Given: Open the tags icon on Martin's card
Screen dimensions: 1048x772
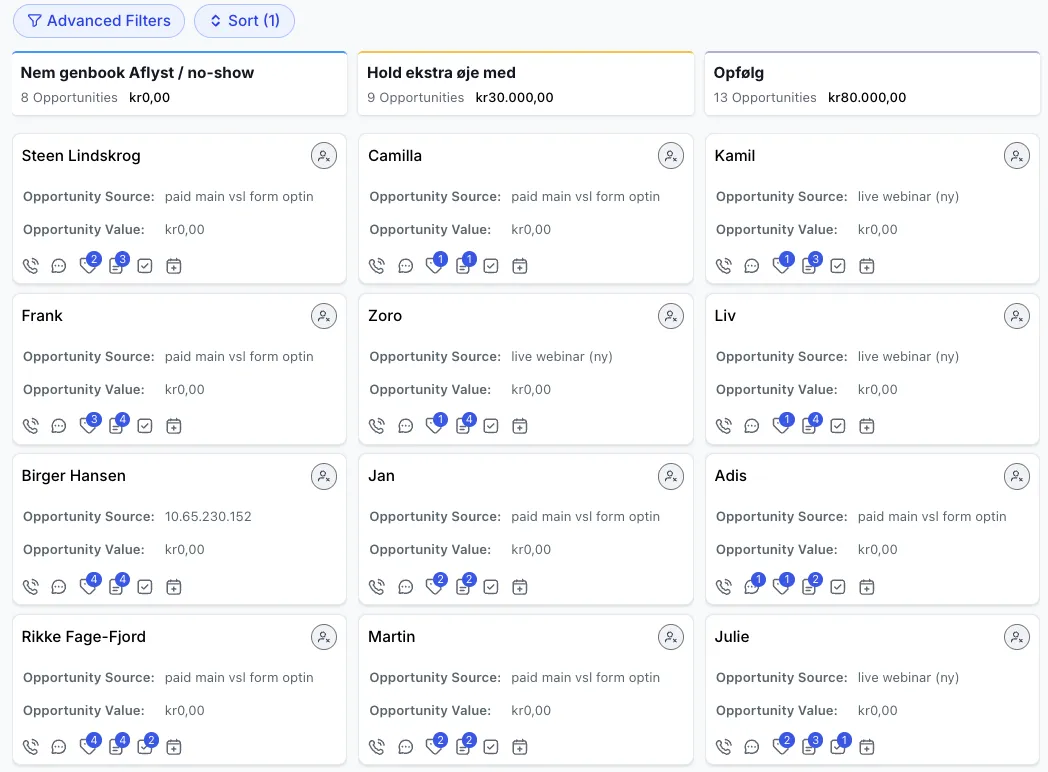Looking at the screenshot, I should (434, 747).
